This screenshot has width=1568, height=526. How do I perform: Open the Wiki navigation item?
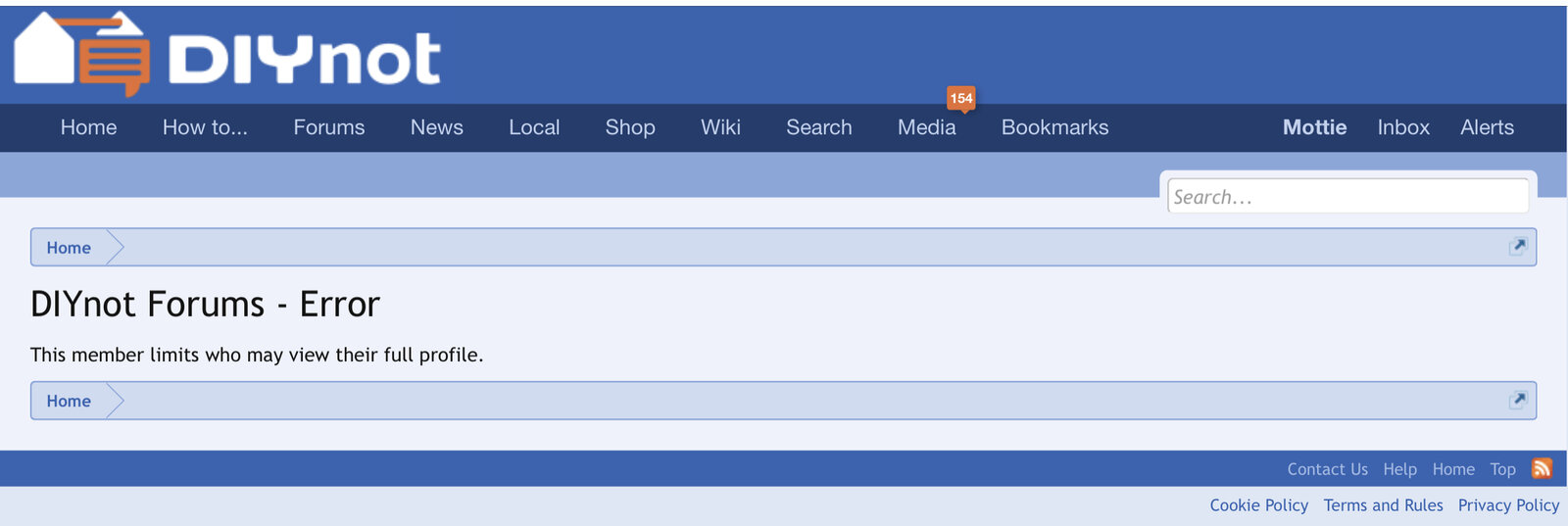pos(720,127)
